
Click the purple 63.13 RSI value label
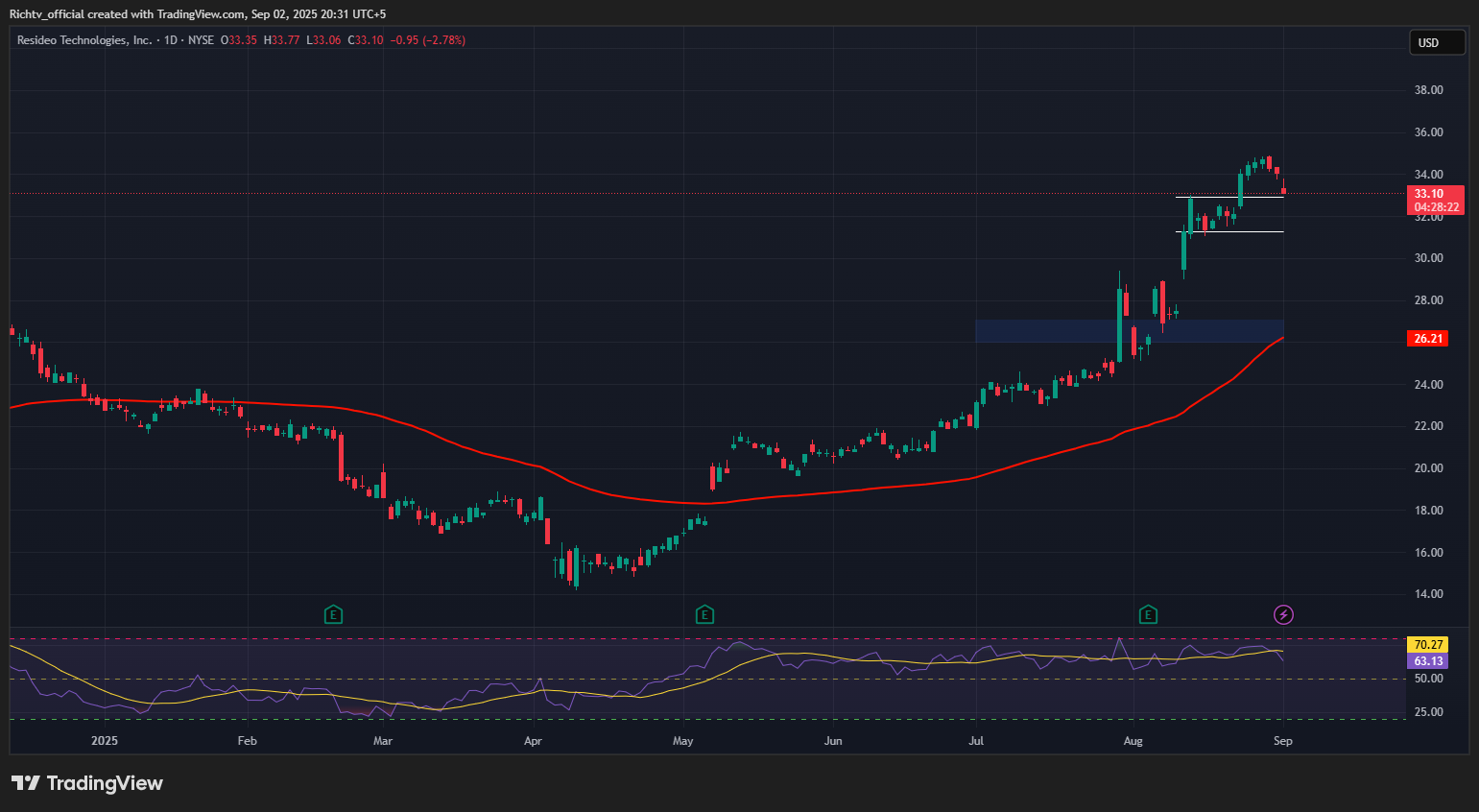[1427, 661]
